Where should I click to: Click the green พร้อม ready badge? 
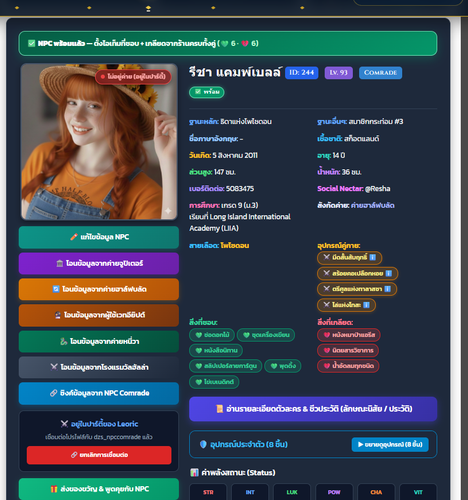pyautogui.click(x=207, y=92)
